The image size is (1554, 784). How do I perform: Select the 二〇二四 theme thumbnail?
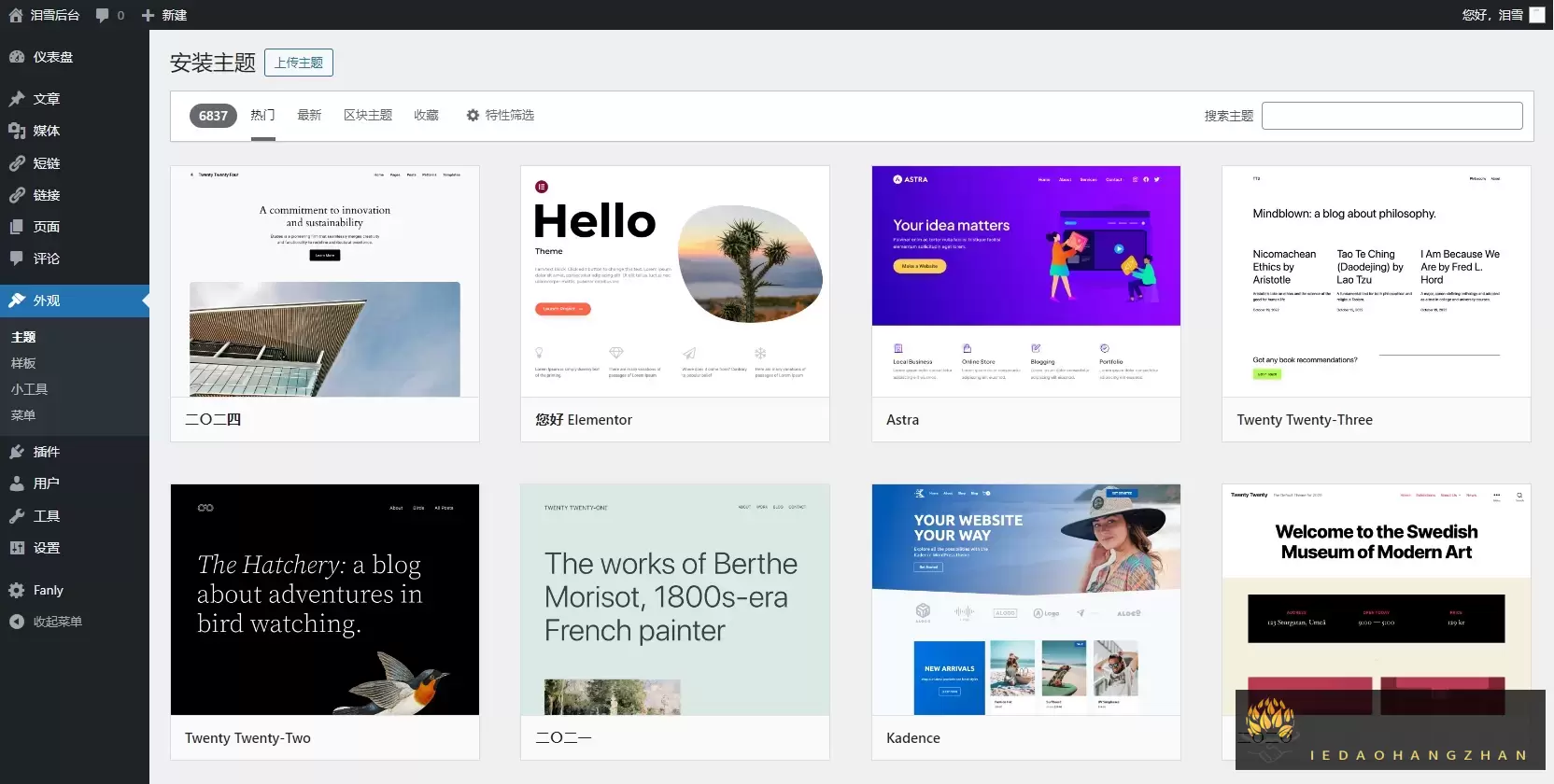tap(325, 282)
